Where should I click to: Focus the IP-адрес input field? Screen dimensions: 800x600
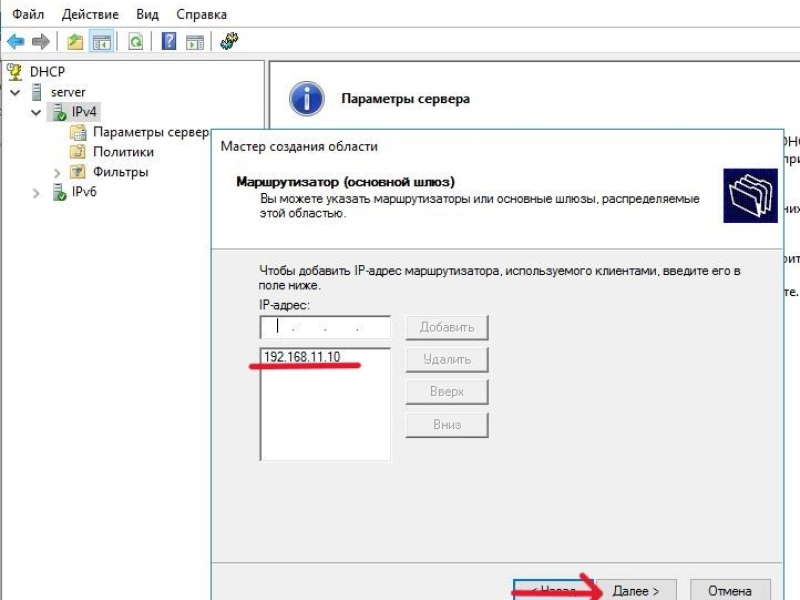325,327
